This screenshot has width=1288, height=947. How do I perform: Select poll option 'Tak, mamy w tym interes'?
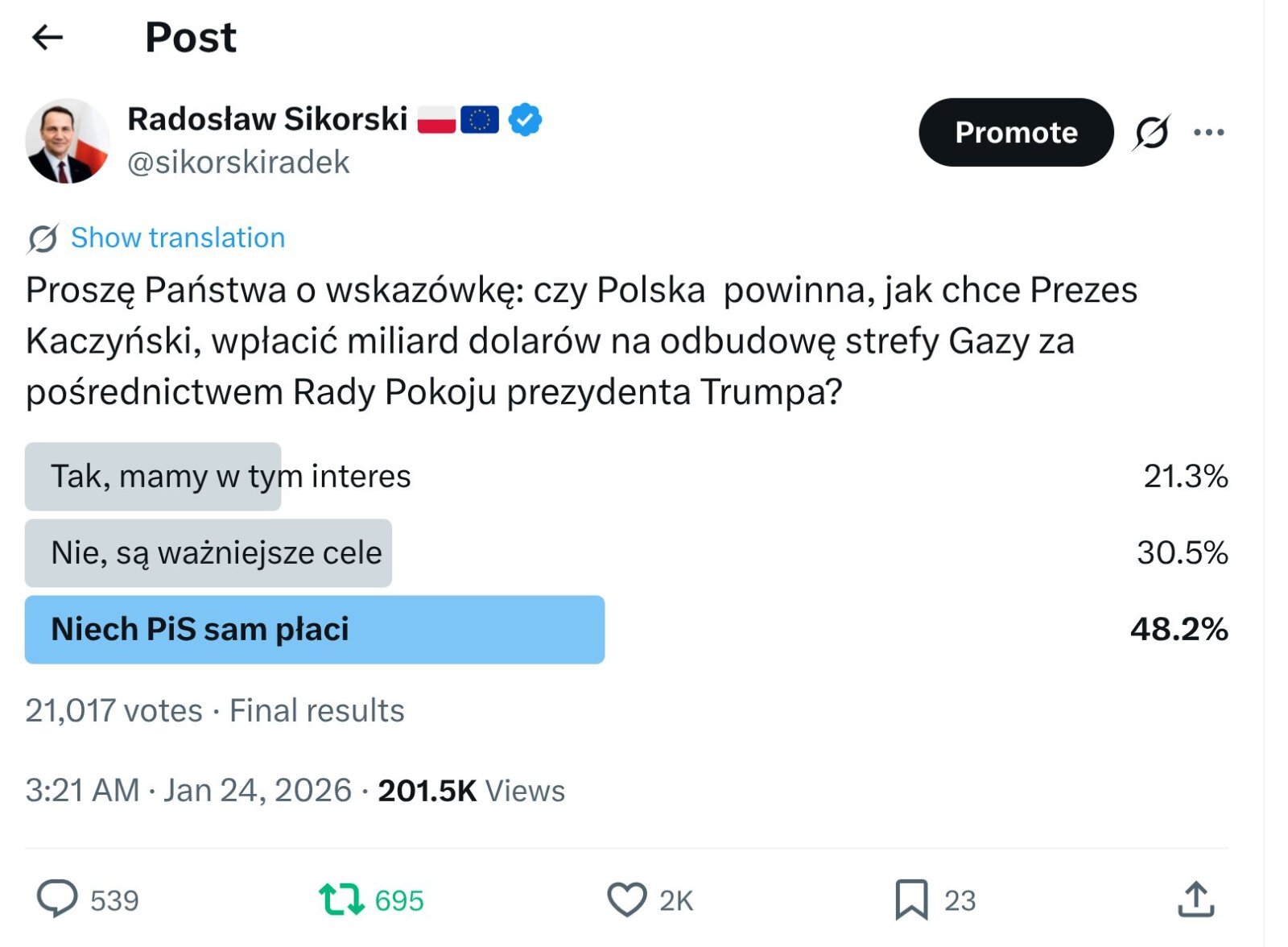coord(231,477)
